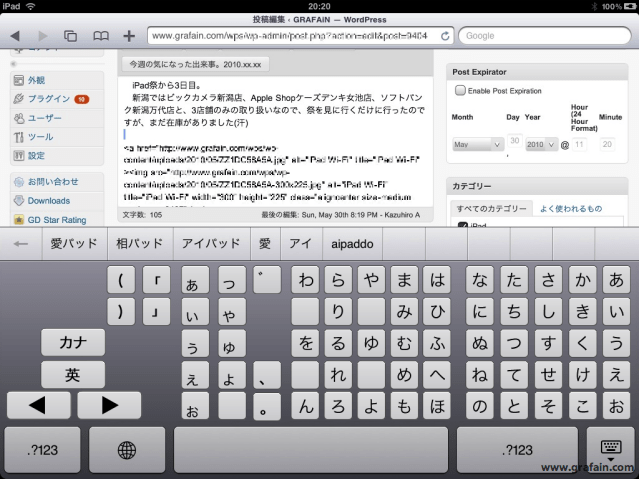This screenshot has width=639, height=479.
Task: Tap the plus icon to add bookmark
Action: pyautogui.click(x=129, y=36)
